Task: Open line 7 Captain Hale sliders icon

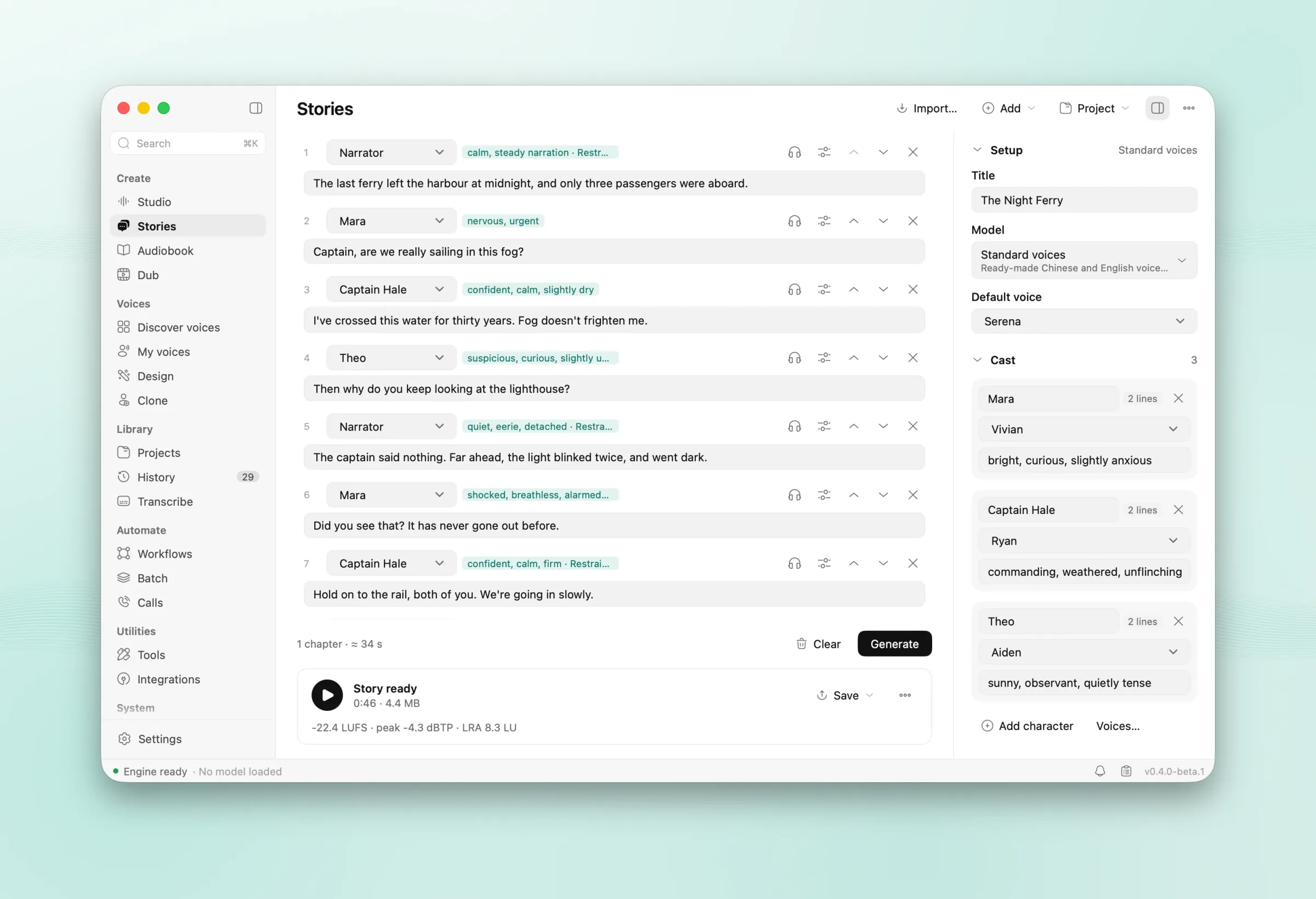Action: [x=824, y=564]
